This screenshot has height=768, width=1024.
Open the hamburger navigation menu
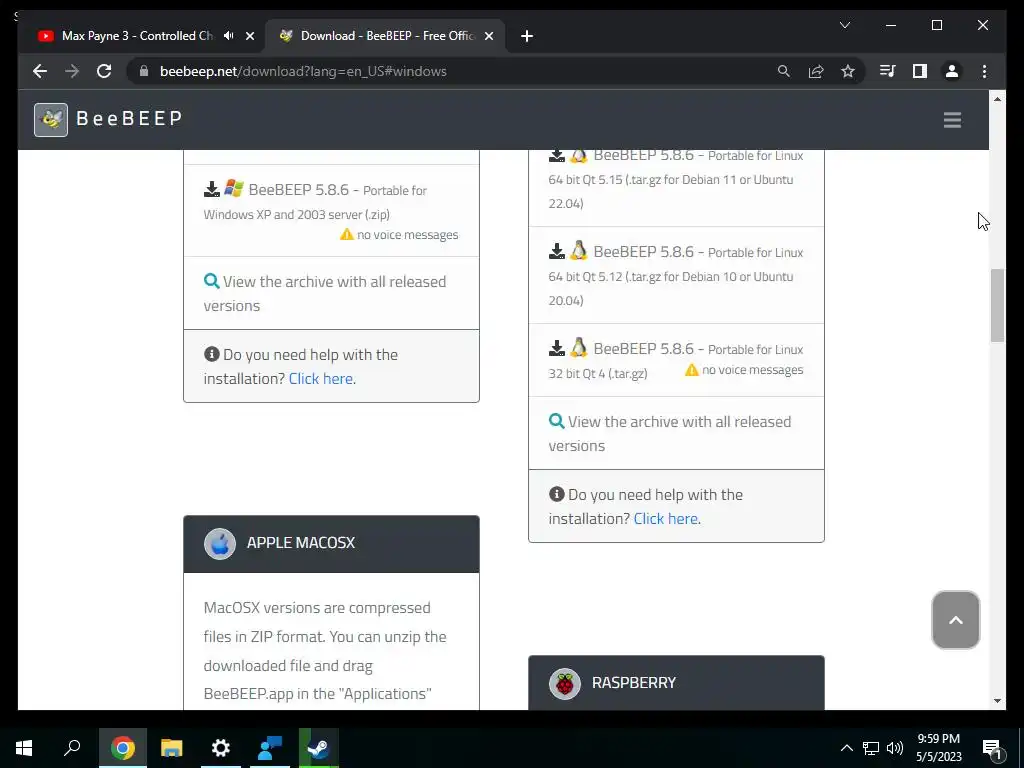952,120
